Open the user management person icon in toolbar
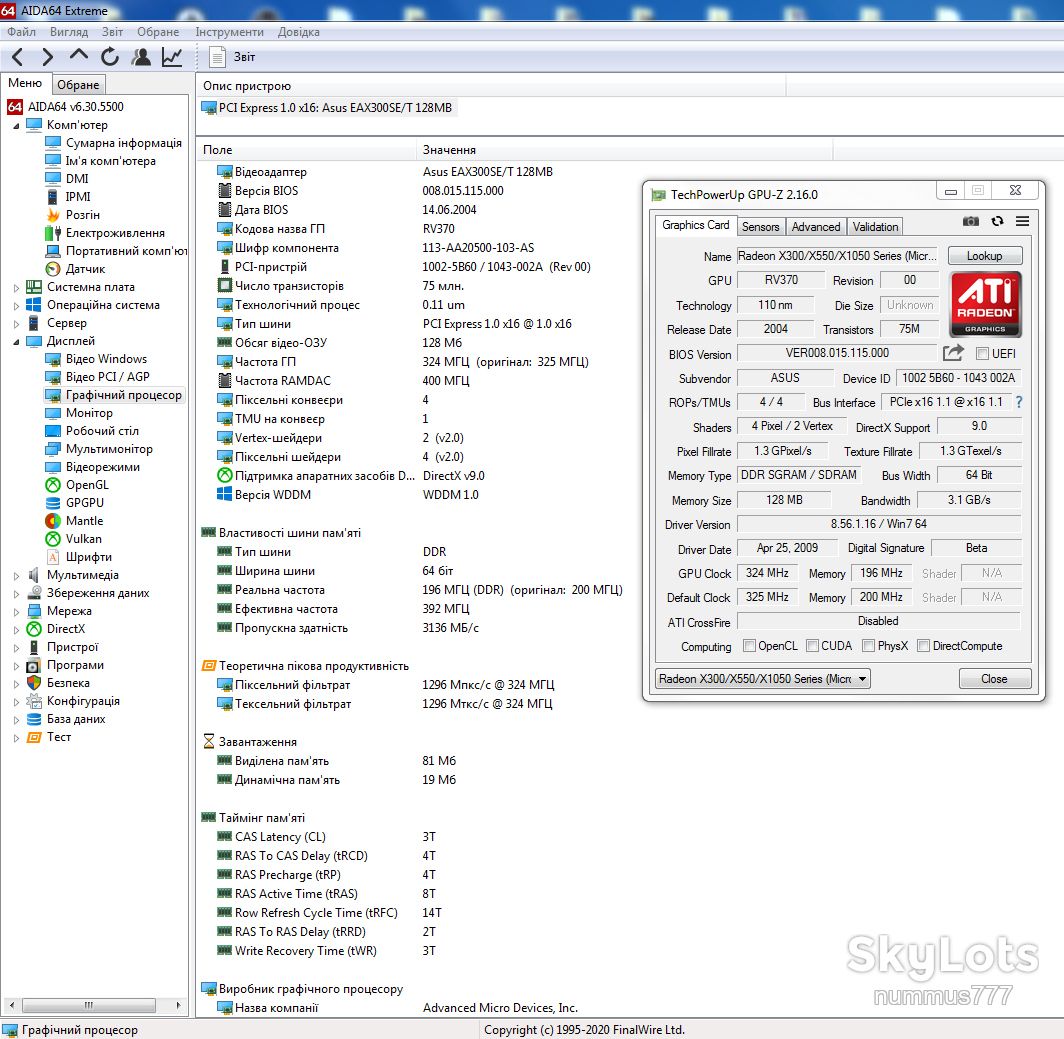Image resolution: width=1064 pixels, height=1039 pixels. coord(141,57)
